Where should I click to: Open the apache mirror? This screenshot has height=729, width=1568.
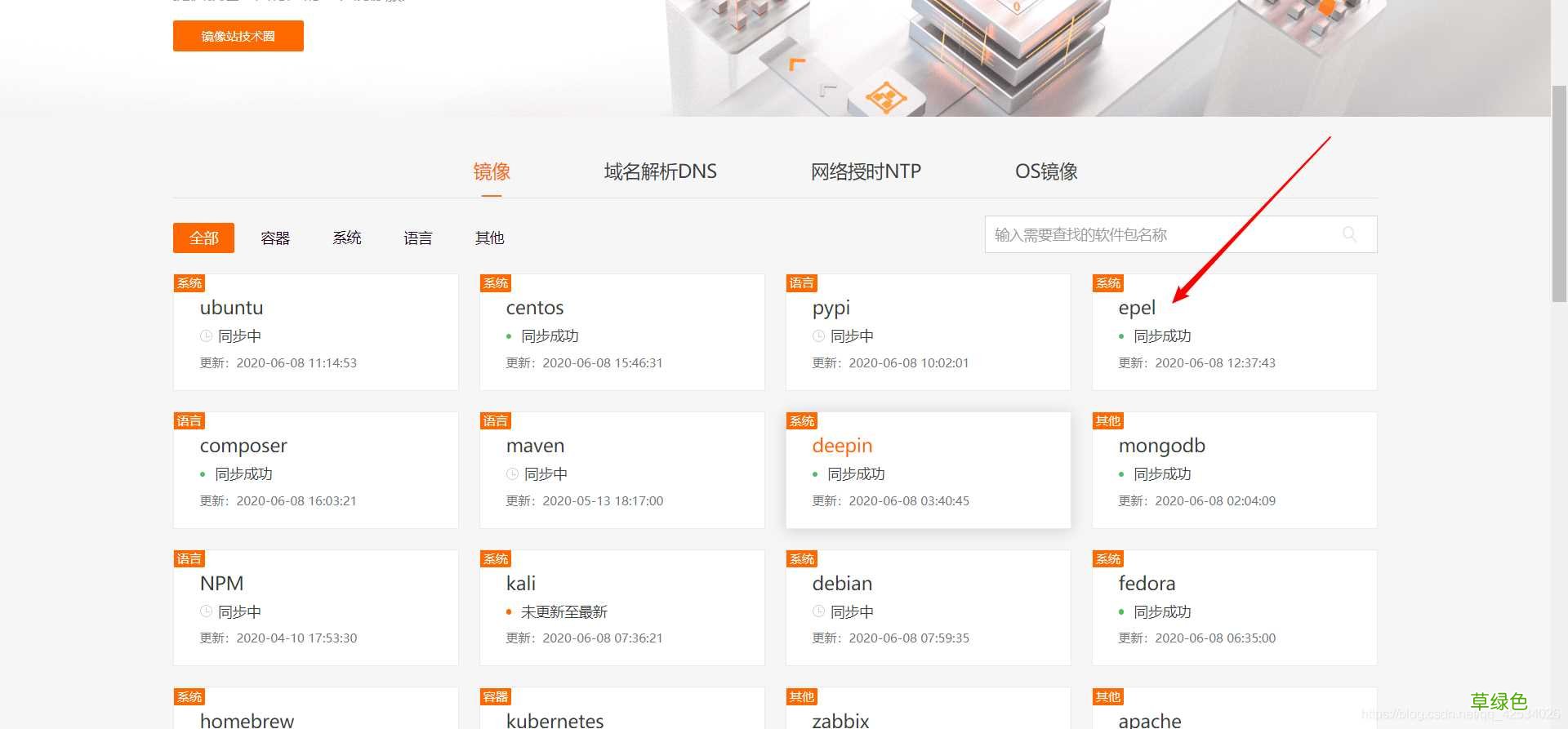point(1150,720)
